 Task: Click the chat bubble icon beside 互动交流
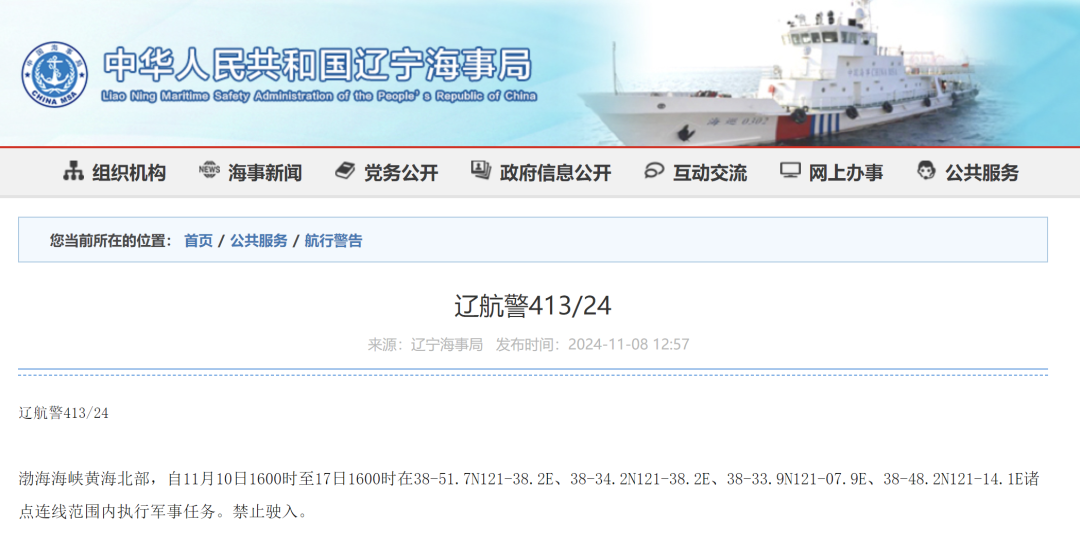[654, 170]
